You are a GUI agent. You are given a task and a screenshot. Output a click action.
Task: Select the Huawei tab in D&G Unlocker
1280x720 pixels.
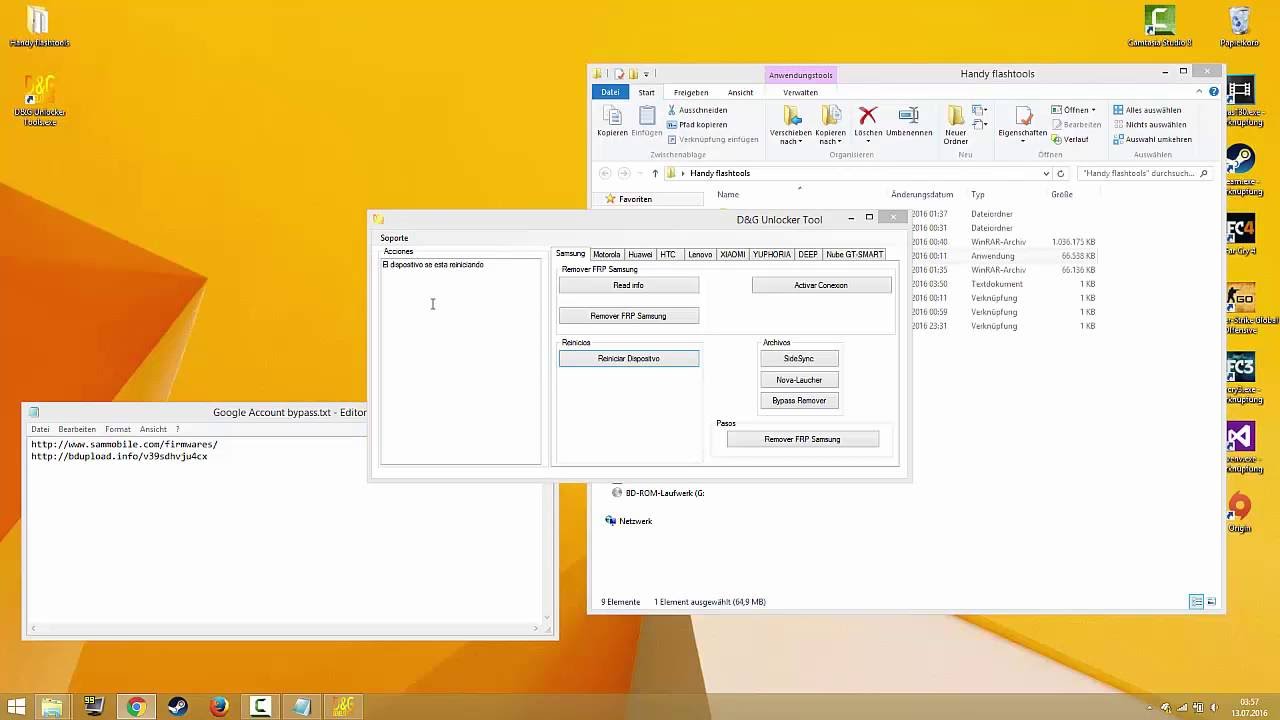click(640, 254)
